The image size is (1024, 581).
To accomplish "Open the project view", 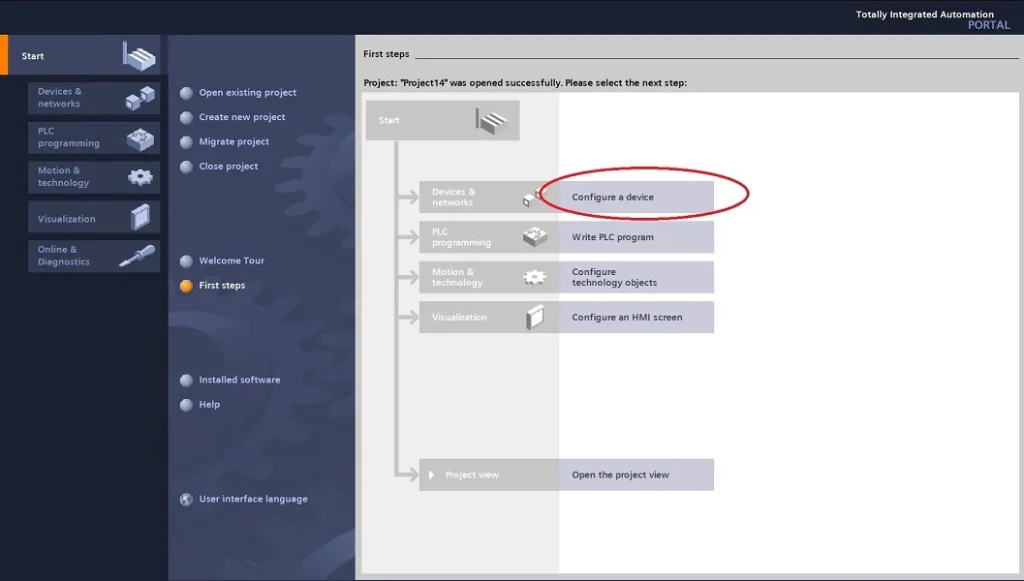I will (x=620, y=475).
